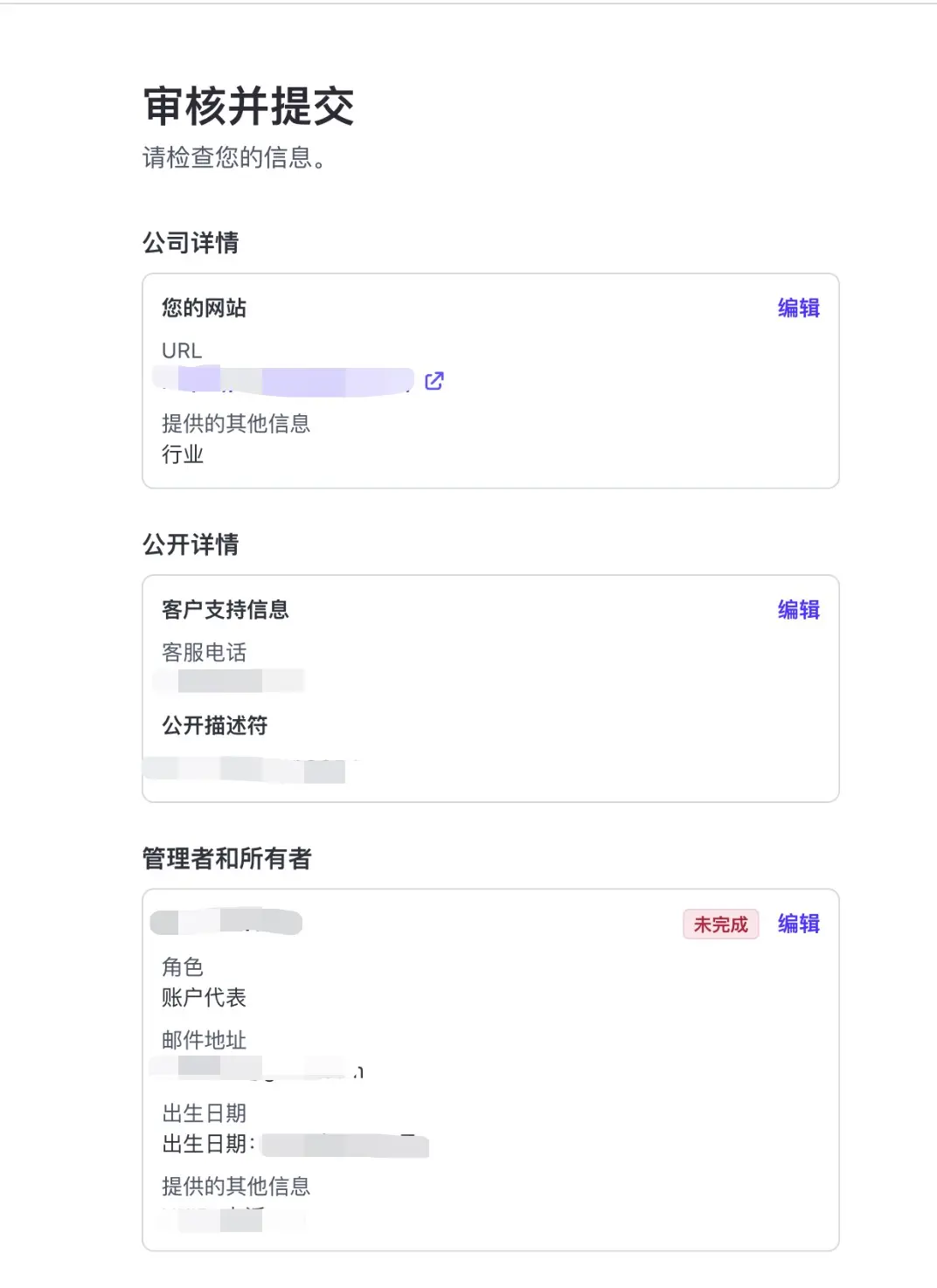Screen dimensions: 937x1288
Task: Click the red 未完成 status badge
Action: pos(720,924)
